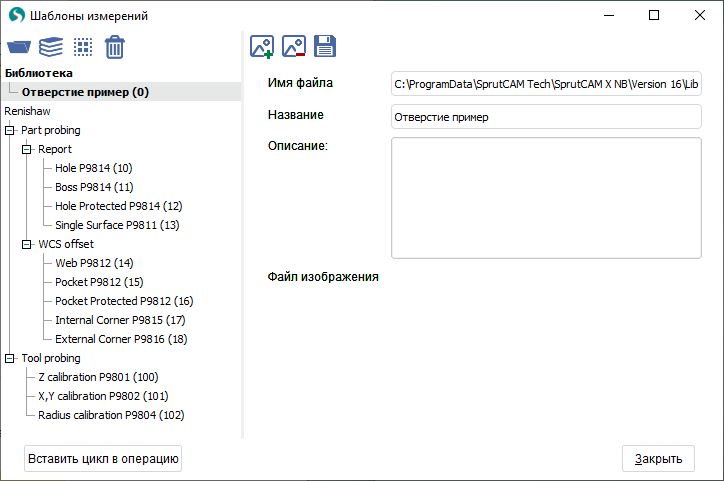724x481 pixels.
Task: Select Отверстие пример (0) library entry
Action: pos(85,92)
